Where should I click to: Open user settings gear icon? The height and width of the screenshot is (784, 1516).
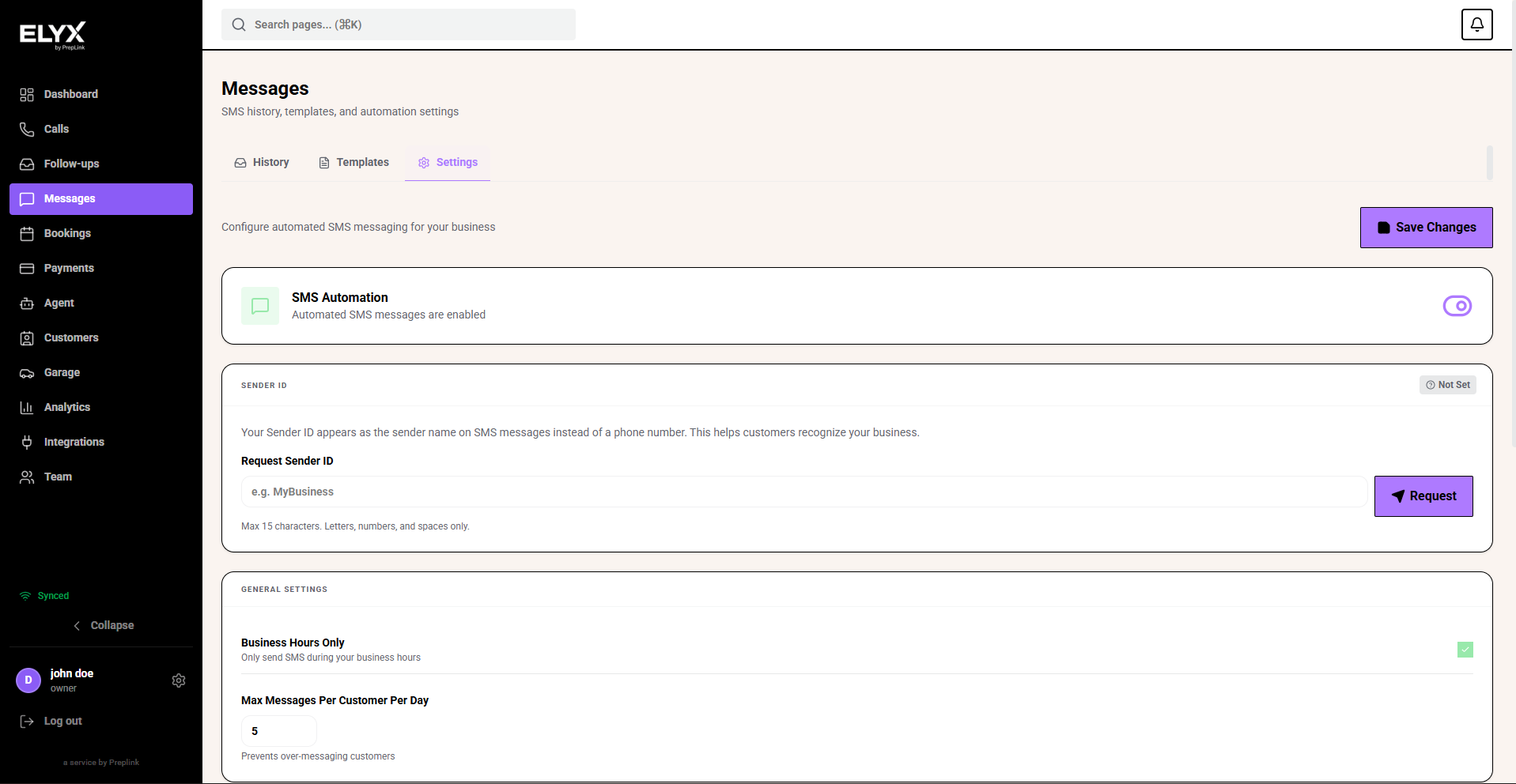click(x=179, y=680)
